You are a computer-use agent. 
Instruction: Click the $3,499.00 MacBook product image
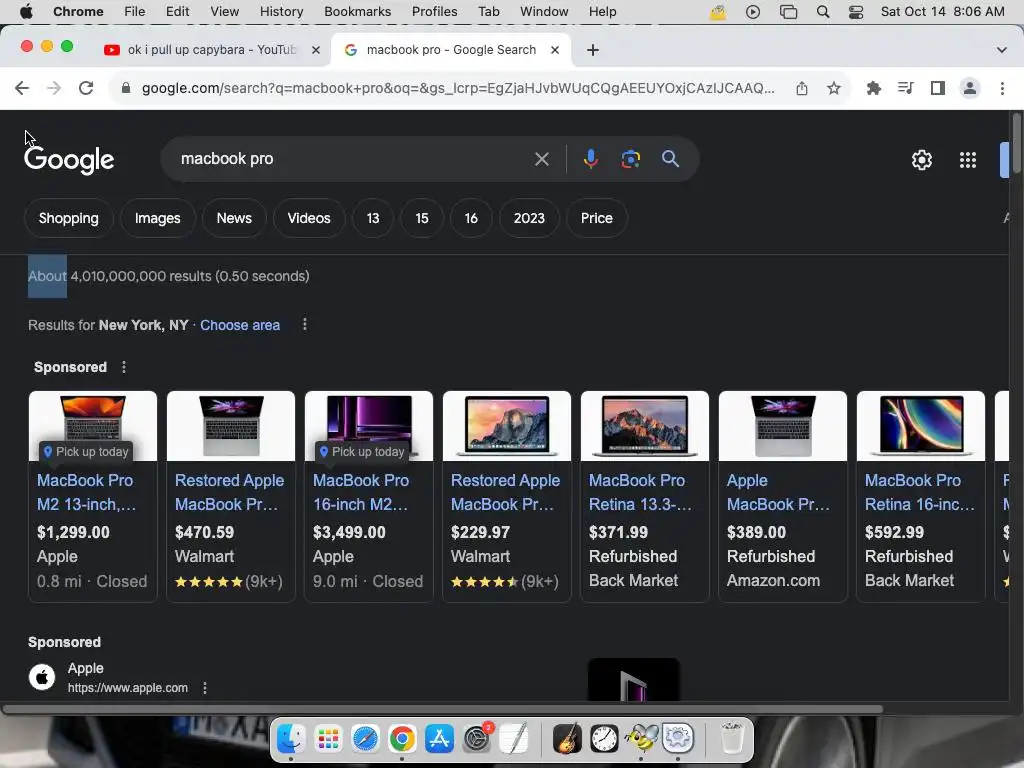click(x=369, y=426)
